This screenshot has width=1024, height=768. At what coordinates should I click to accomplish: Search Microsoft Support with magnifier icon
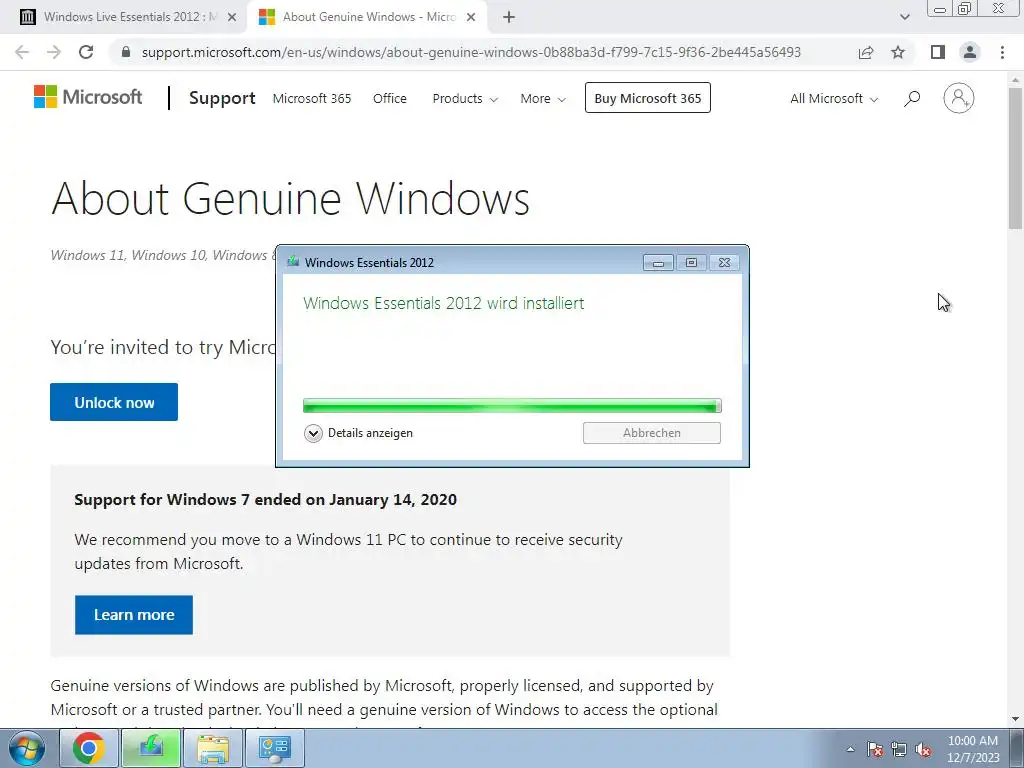pyautogui.click(x=912, y=99)
